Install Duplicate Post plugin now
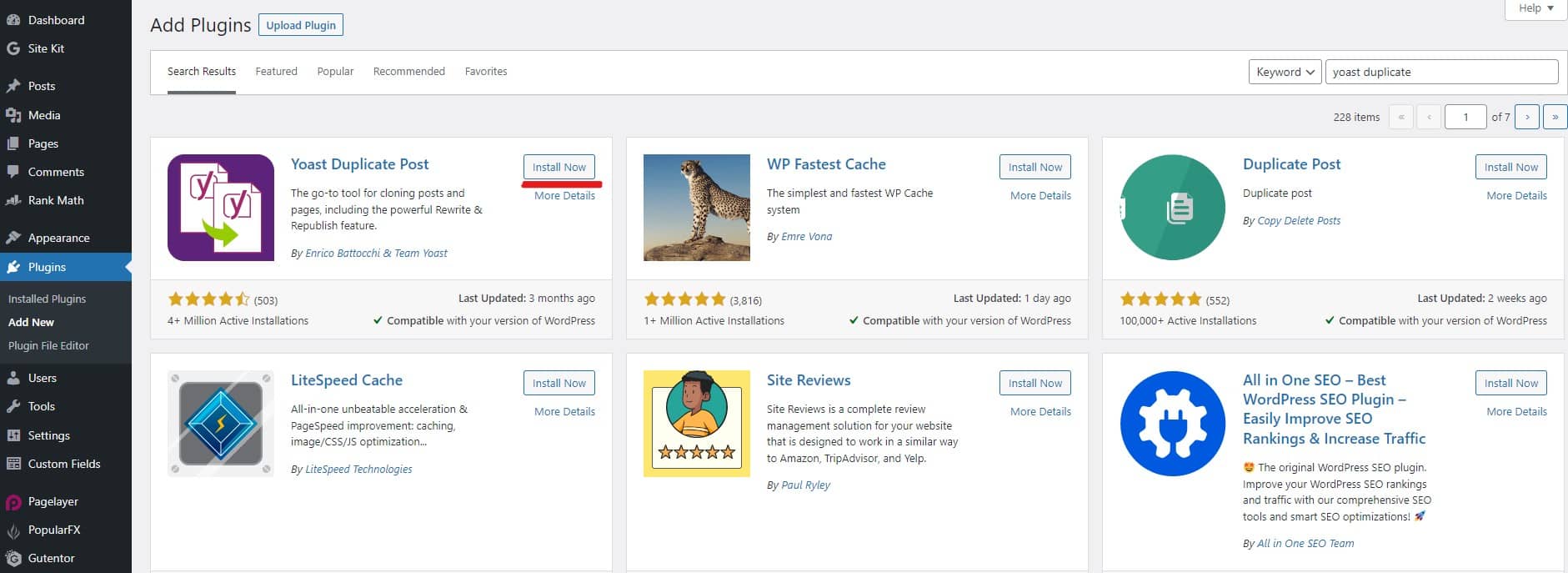The width and height of the screenshot is (1568, 573). coord(1511,167)
